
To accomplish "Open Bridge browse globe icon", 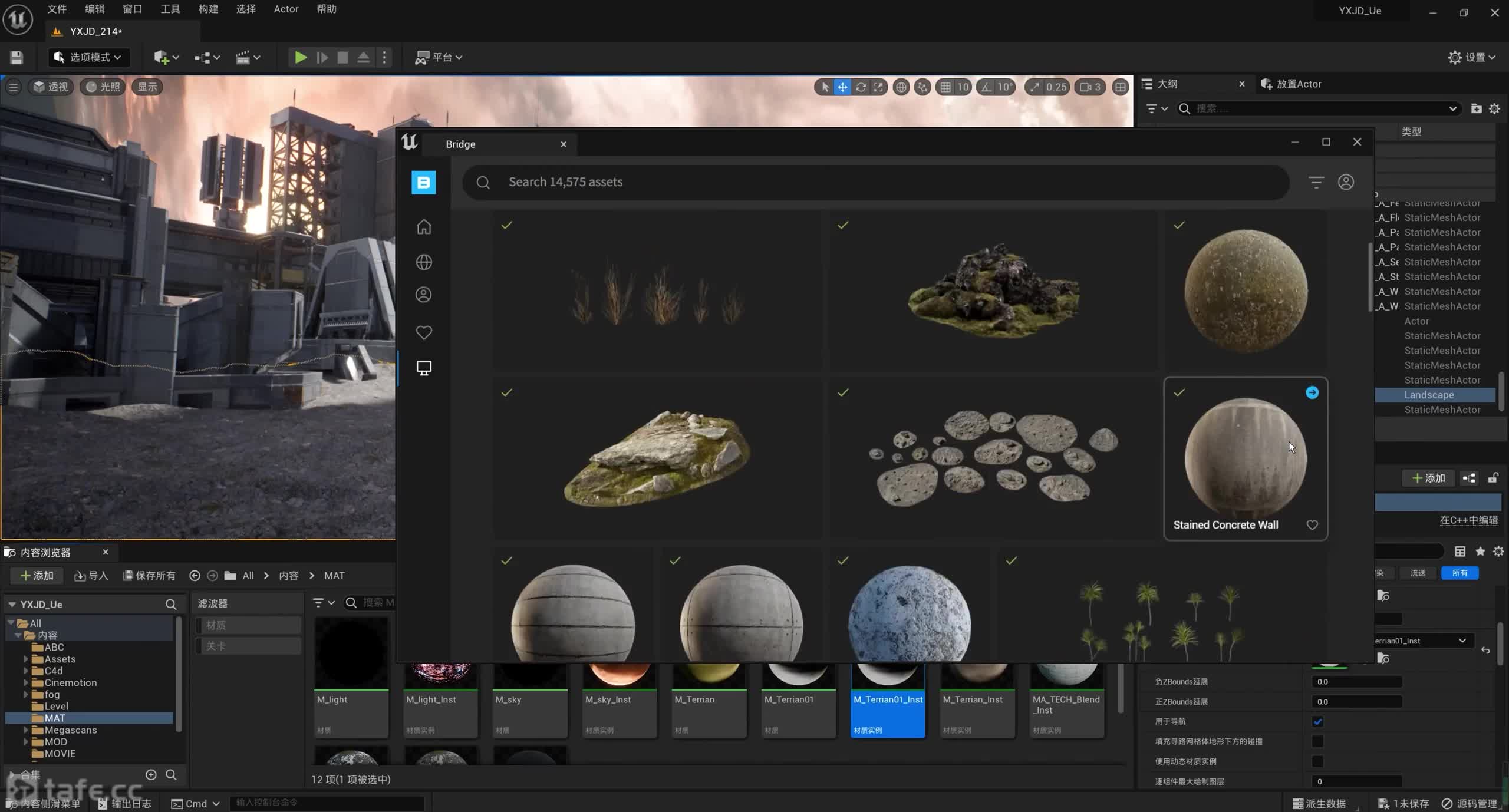I will point(424,262).
